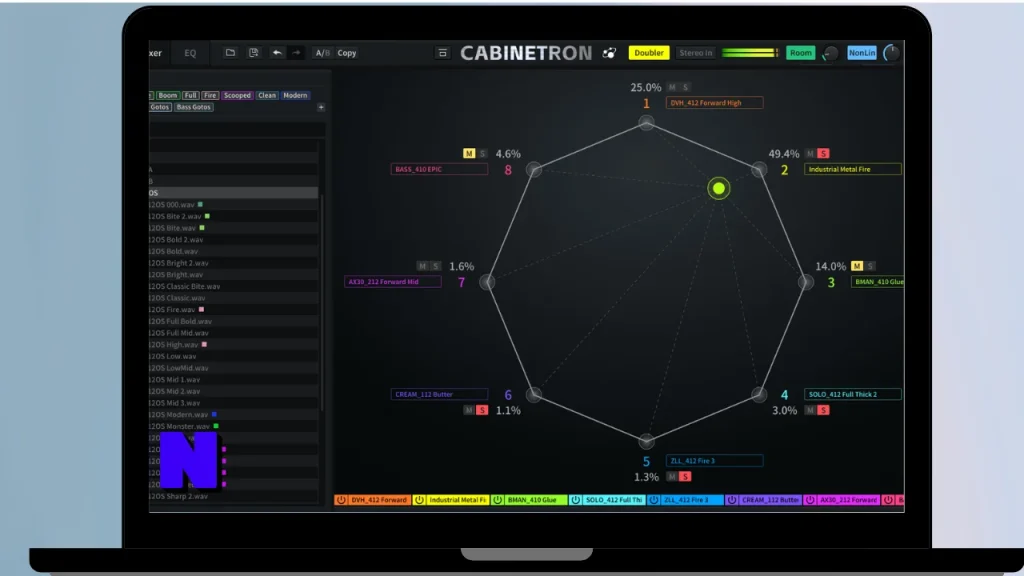The image size is (1024, 576).
Task: Click the Room amount knob
Action: (x=831, y=54)
